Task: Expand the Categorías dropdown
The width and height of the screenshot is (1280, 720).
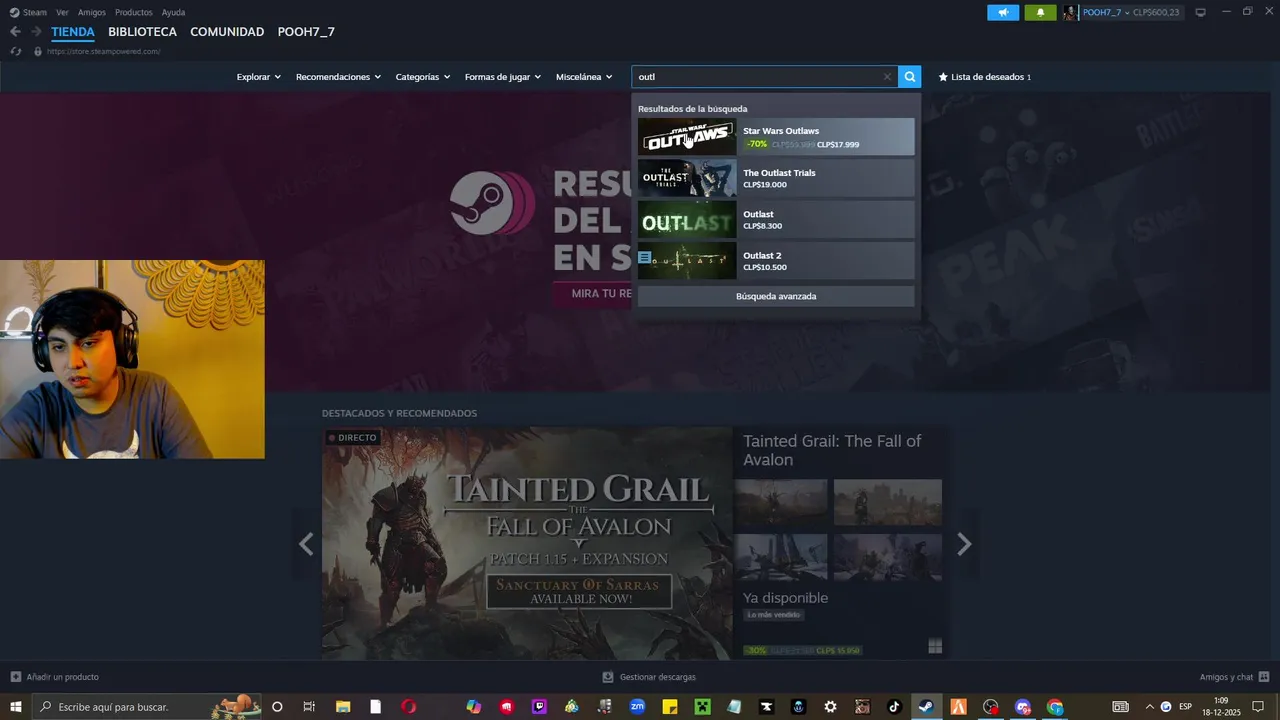Action: pos(422,77)
